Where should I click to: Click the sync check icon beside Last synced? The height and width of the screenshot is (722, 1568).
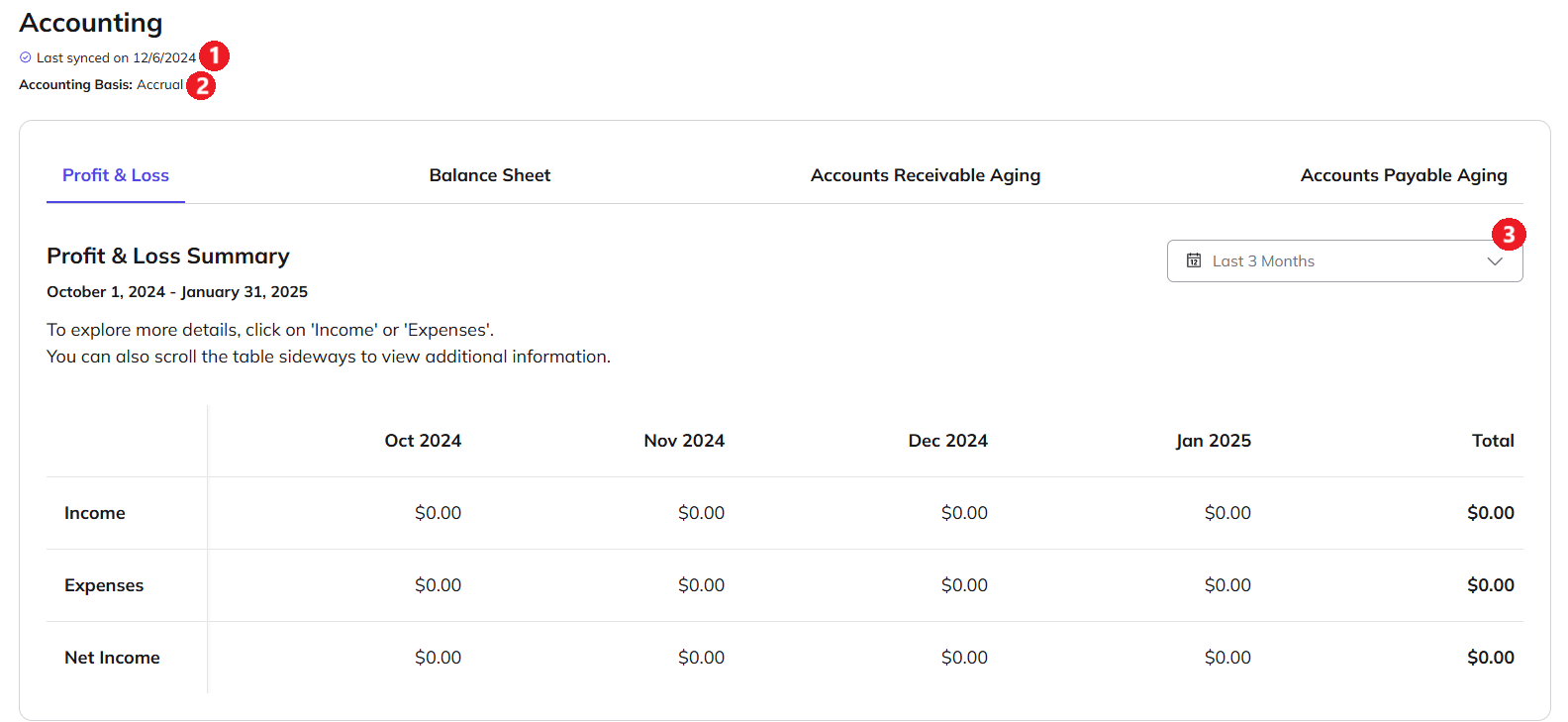pyautogui.click(x=26, y=57)
